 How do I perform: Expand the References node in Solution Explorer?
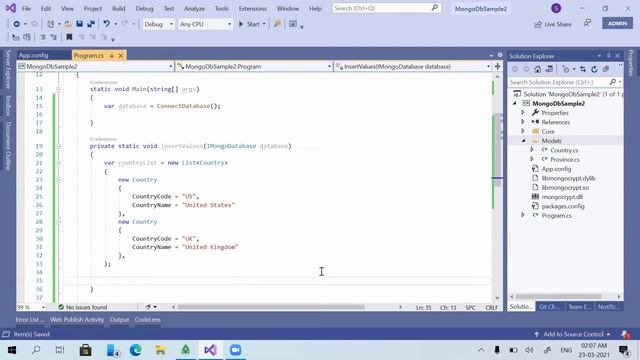[x=523, y=122]
